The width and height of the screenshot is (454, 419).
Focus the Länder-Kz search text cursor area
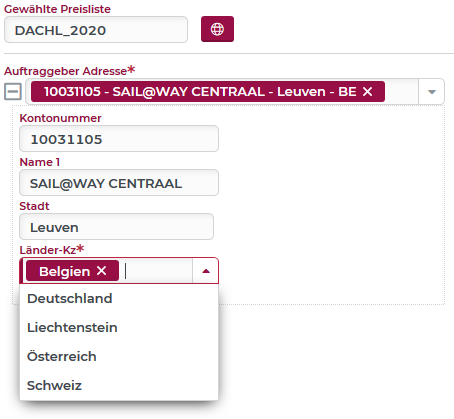[x=157, y=271]
